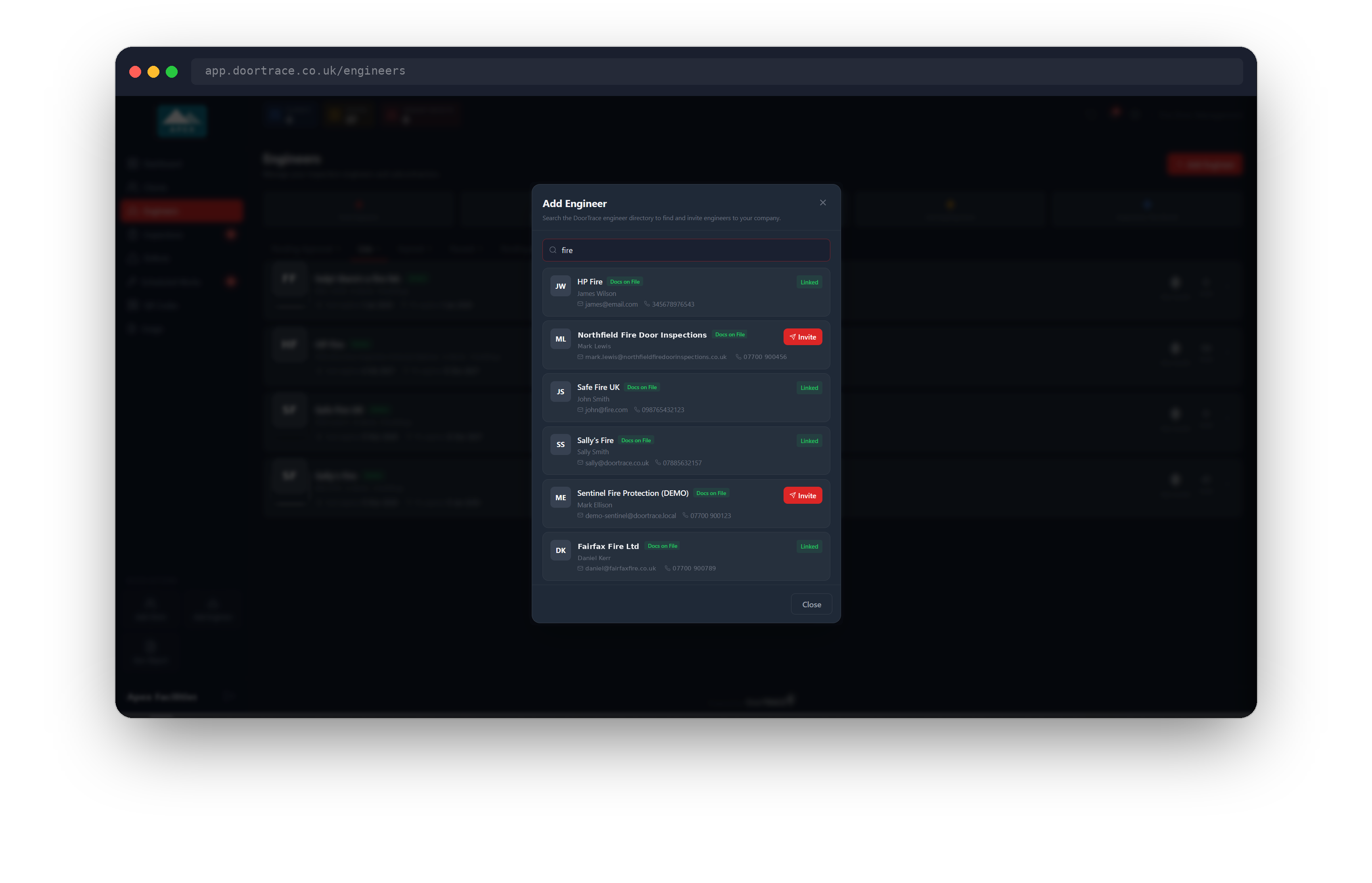Viewport: 1372px width, 883px height.
Task: Click email john@fire.com
Action: 606,410
